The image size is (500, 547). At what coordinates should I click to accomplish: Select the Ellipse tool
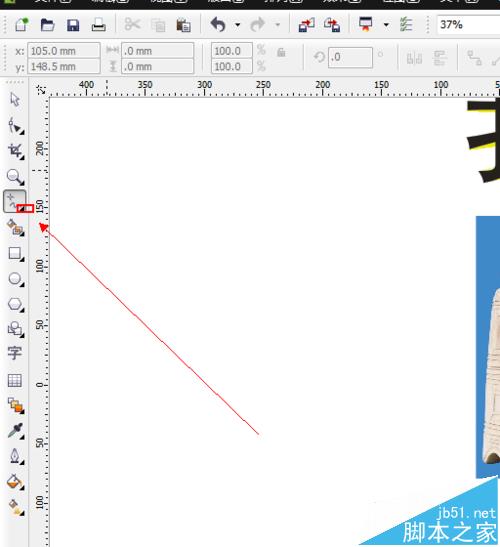(15, 279)
